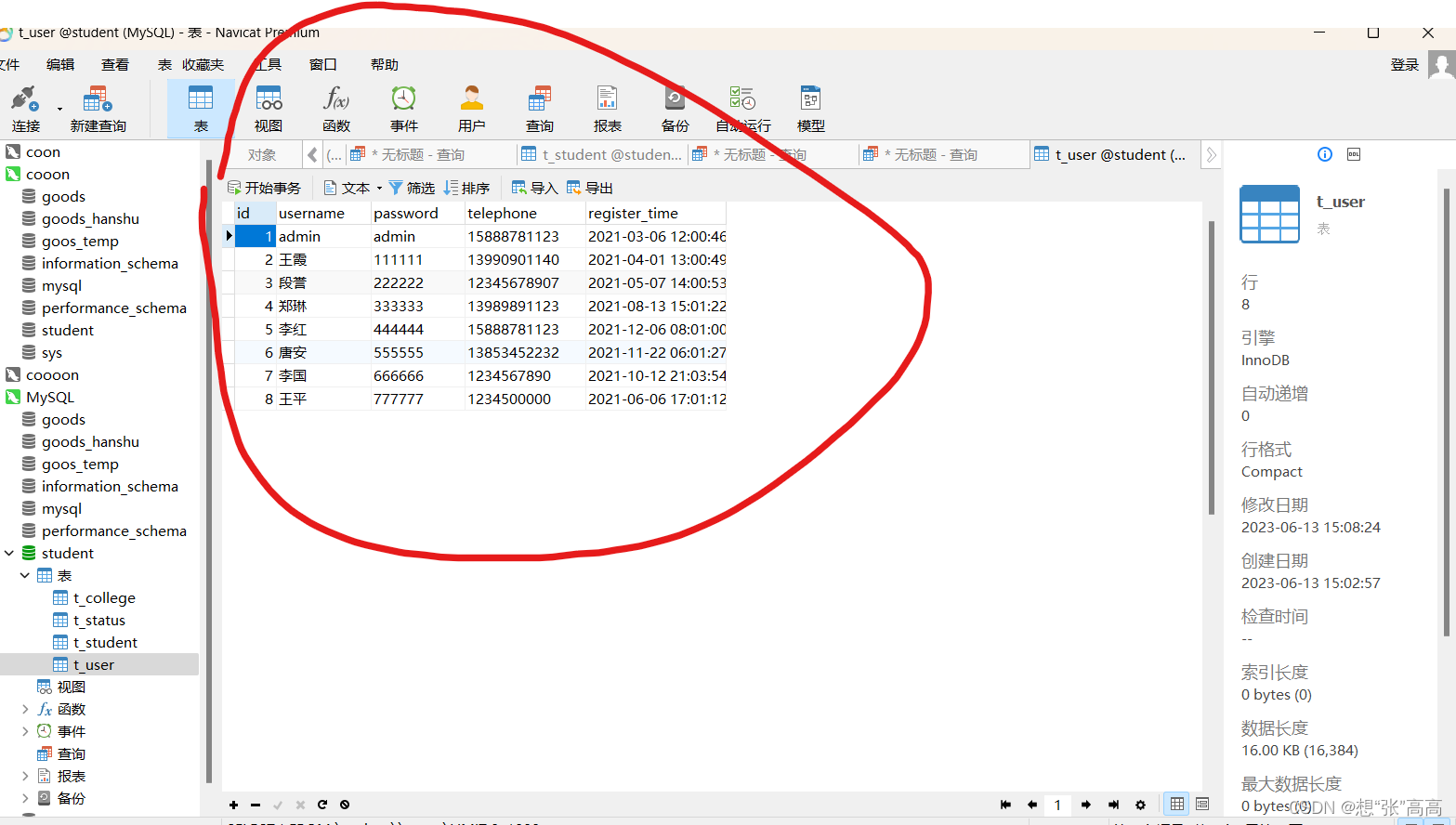Open the 连接 dropdown arrow
This screenshot has width=1456, height=825.
(59, 109)
